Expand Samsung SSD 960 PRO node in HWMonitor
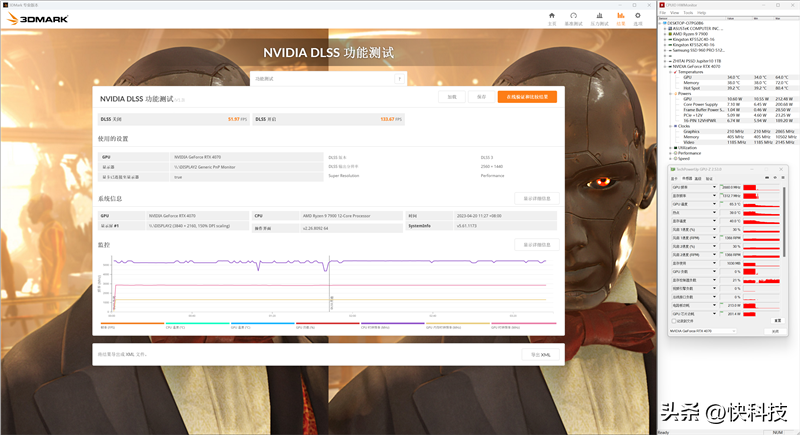The image size is (800, 435). click(x=665, y=50)
